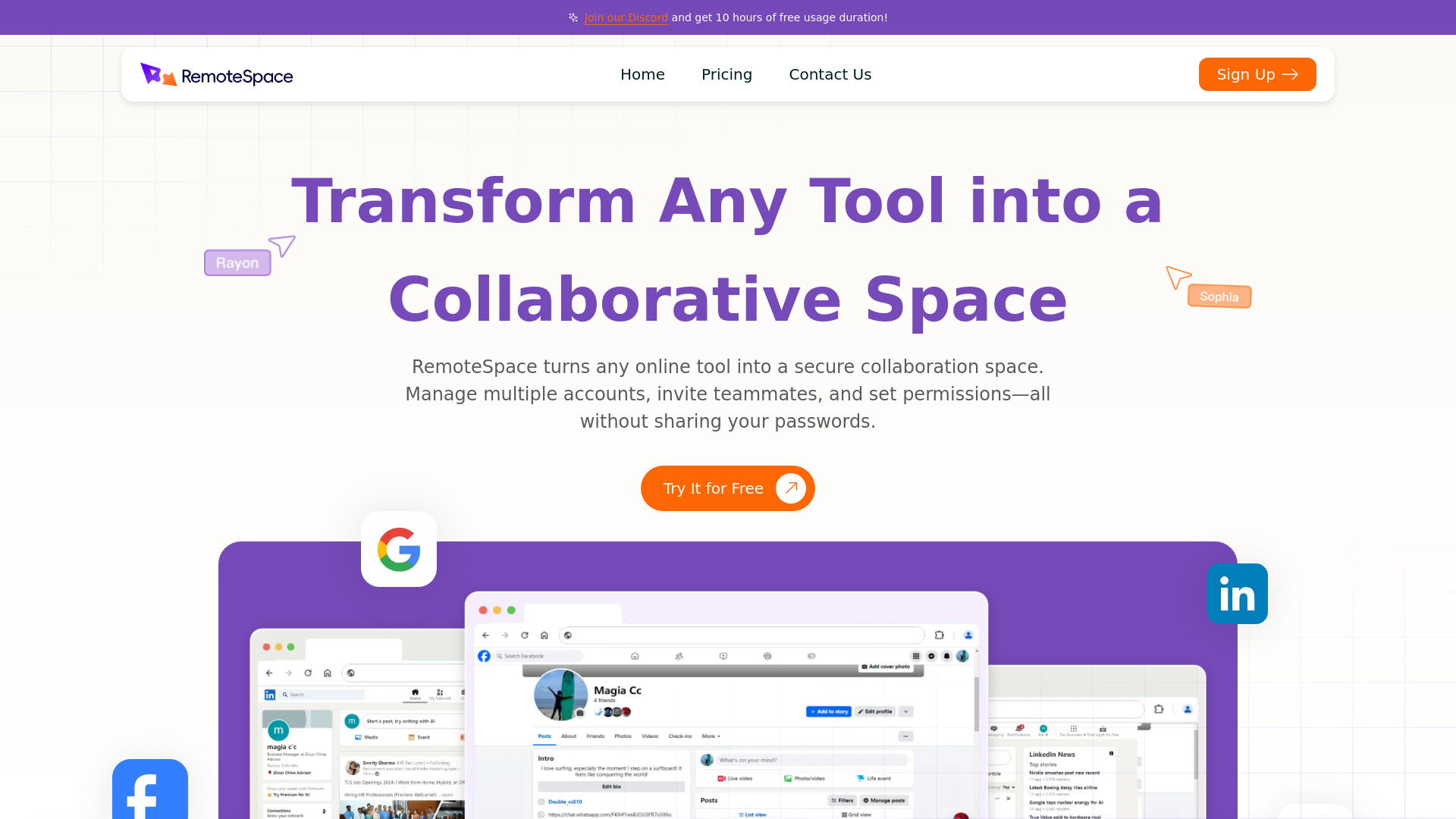Click join our Discord hyperlink in banner
This screenshot has width=1456, height=819.
626,17
